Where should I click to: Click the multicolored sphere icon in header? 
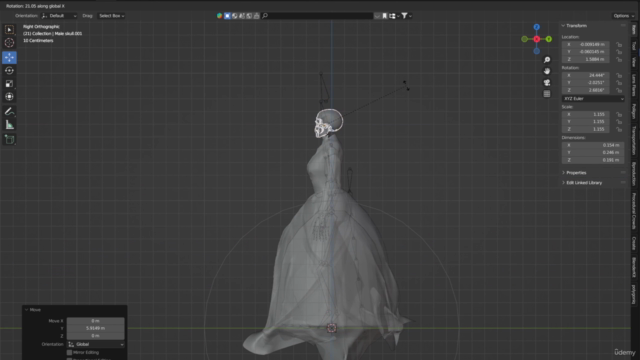coord(220,16)
